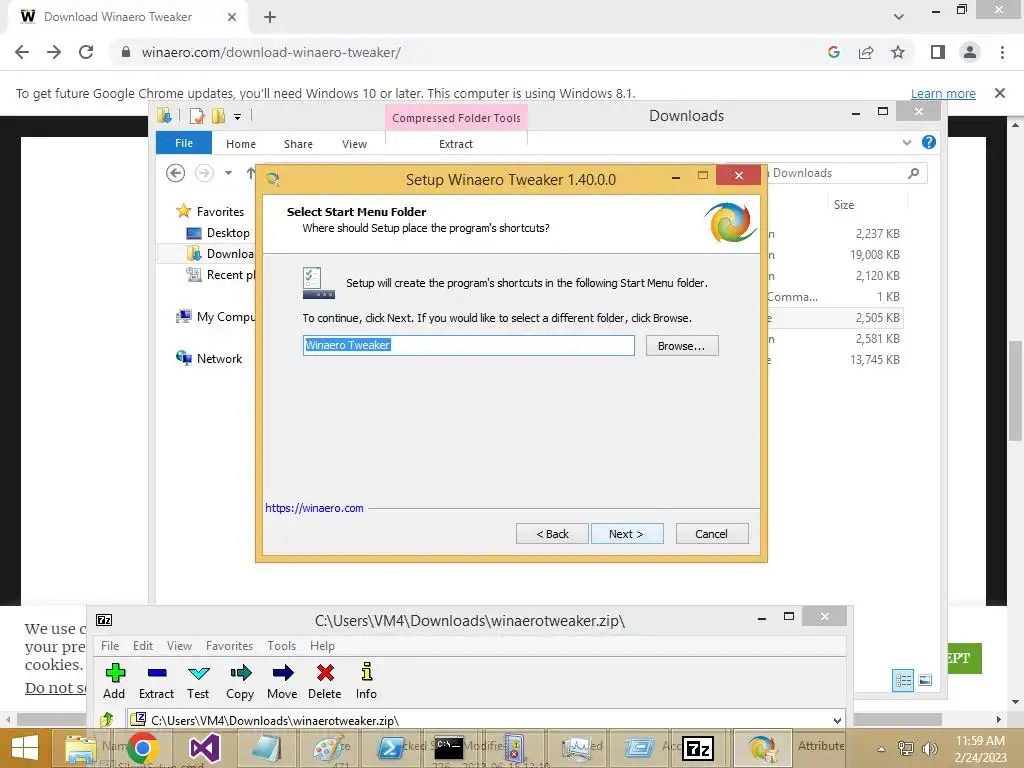
Task: Click Explorer forward navigation arrow
Action: (204, 173)
